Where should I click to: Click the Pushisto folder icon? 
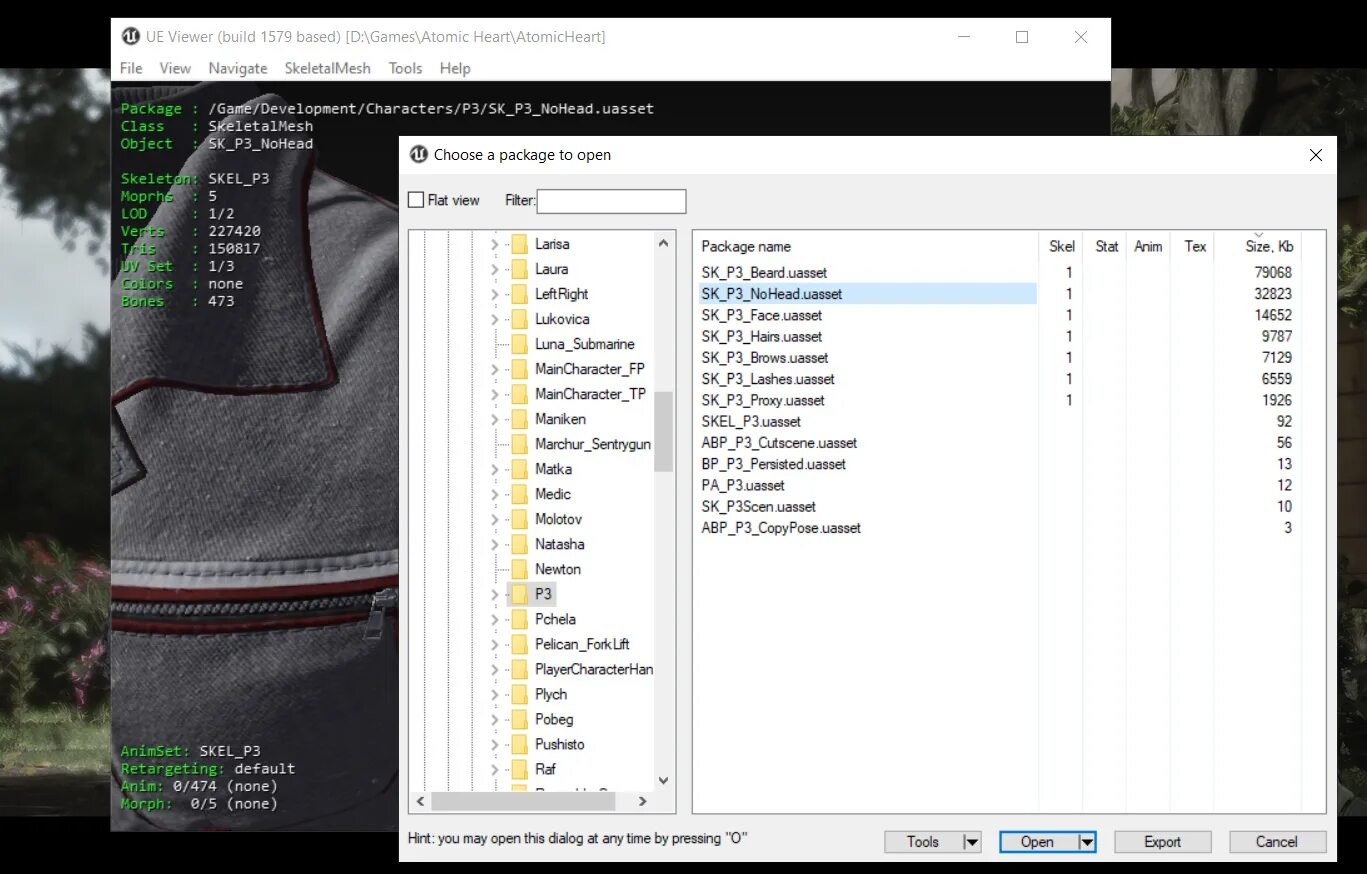click(519, 744)
